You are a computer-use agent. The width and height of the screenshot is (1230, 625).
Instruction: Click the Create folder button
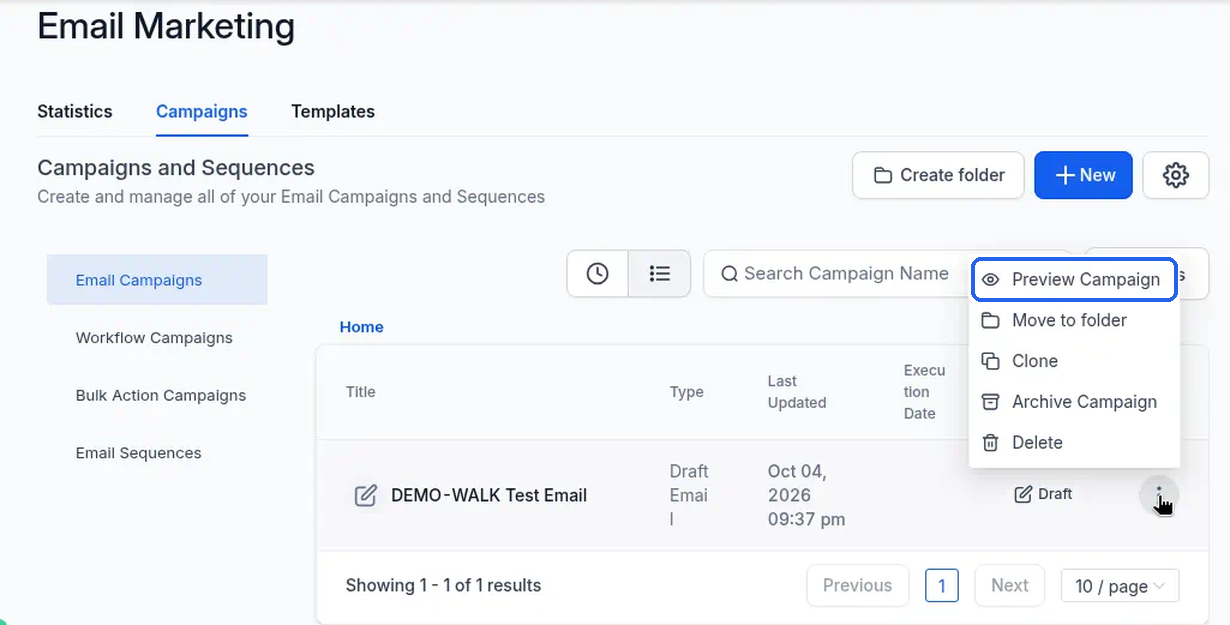[x=938, y=175]
